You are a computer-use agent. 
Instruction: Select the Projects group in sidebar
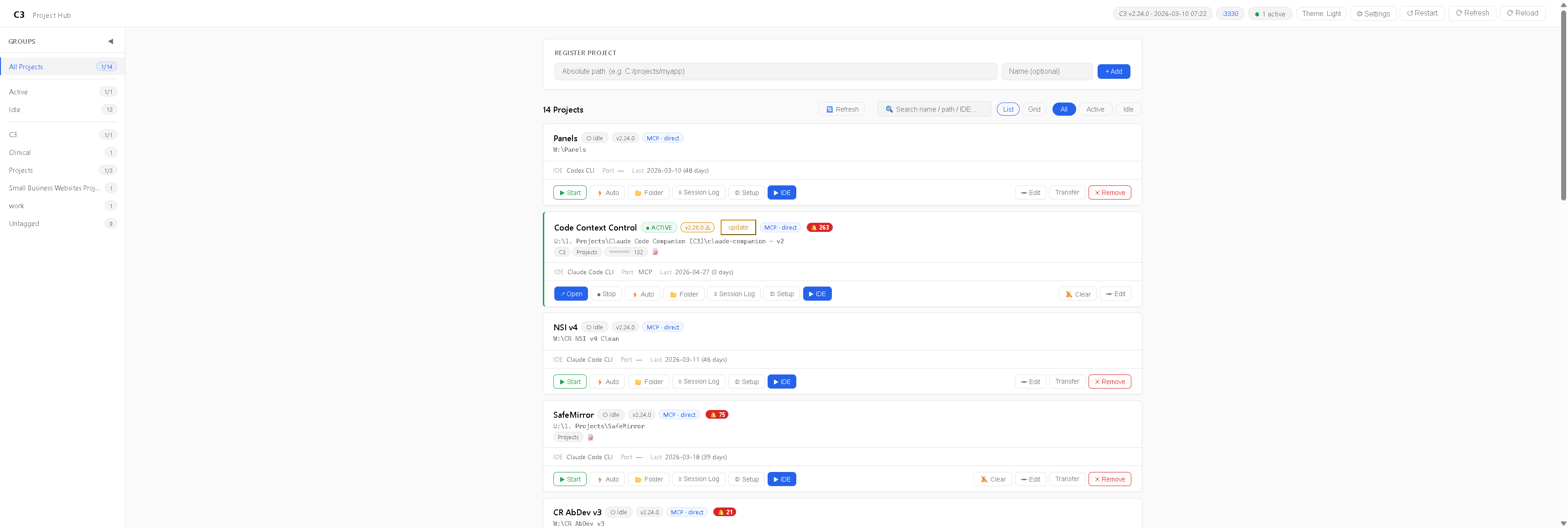click(x=62, y=170)
